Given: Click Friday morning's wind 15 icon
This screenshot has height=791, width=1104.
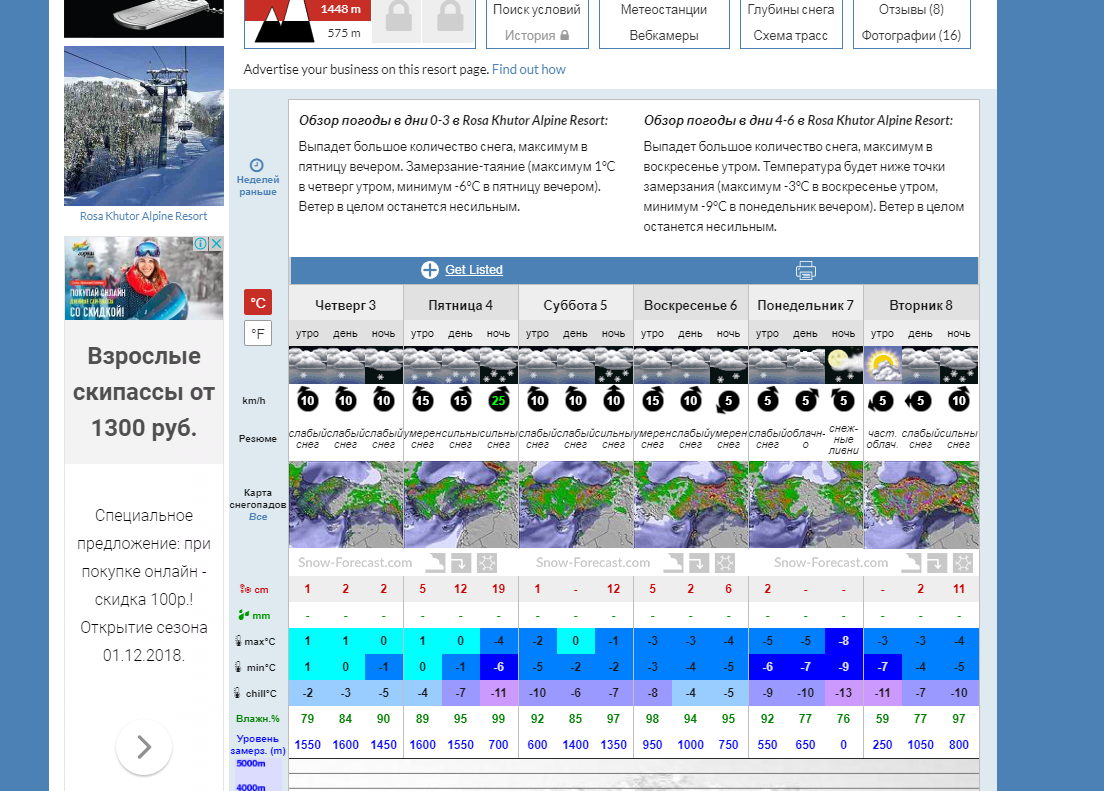Looking at the screenshot, I should point(422,400).
